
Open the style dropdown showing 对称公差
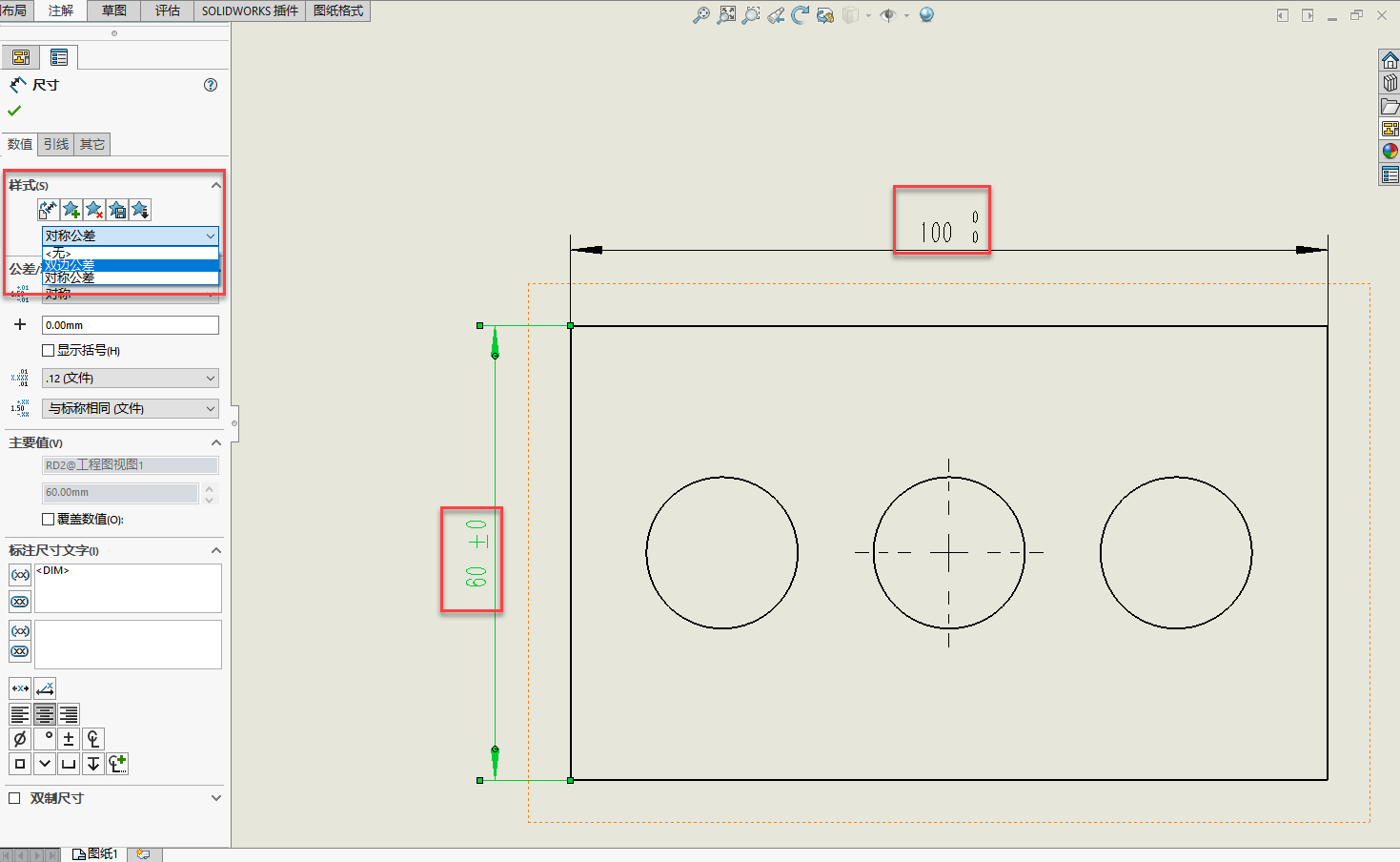click(x=131, y=236)
